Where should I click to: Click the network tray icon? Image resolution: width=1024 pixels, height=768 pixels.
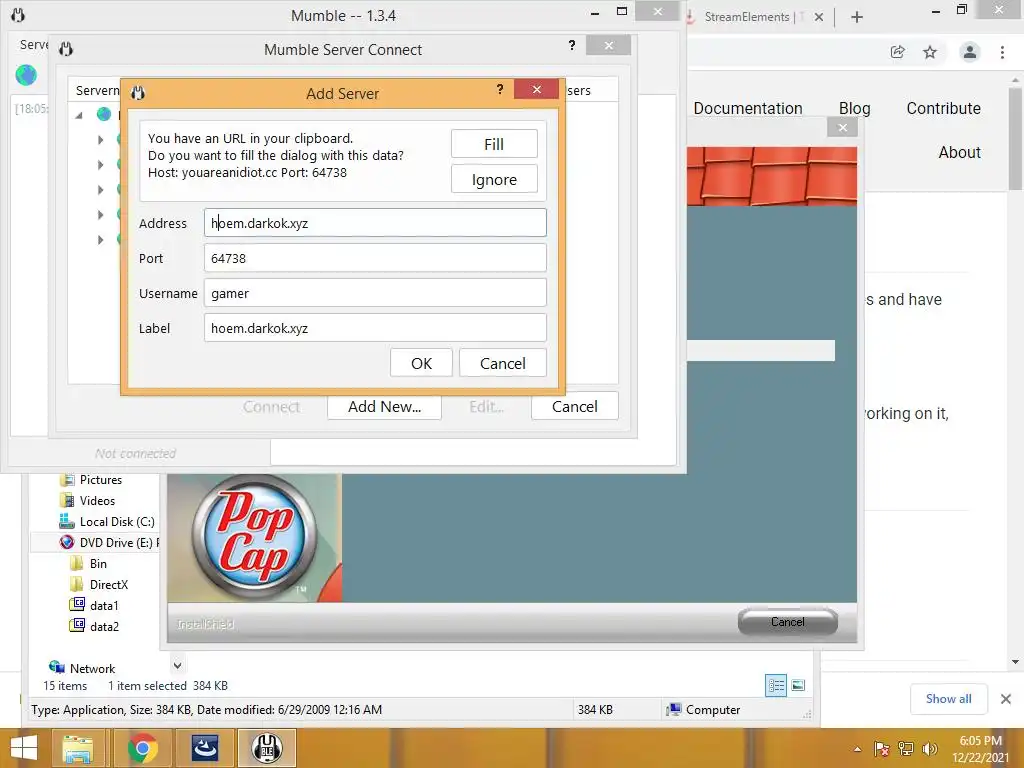[906, 749]
